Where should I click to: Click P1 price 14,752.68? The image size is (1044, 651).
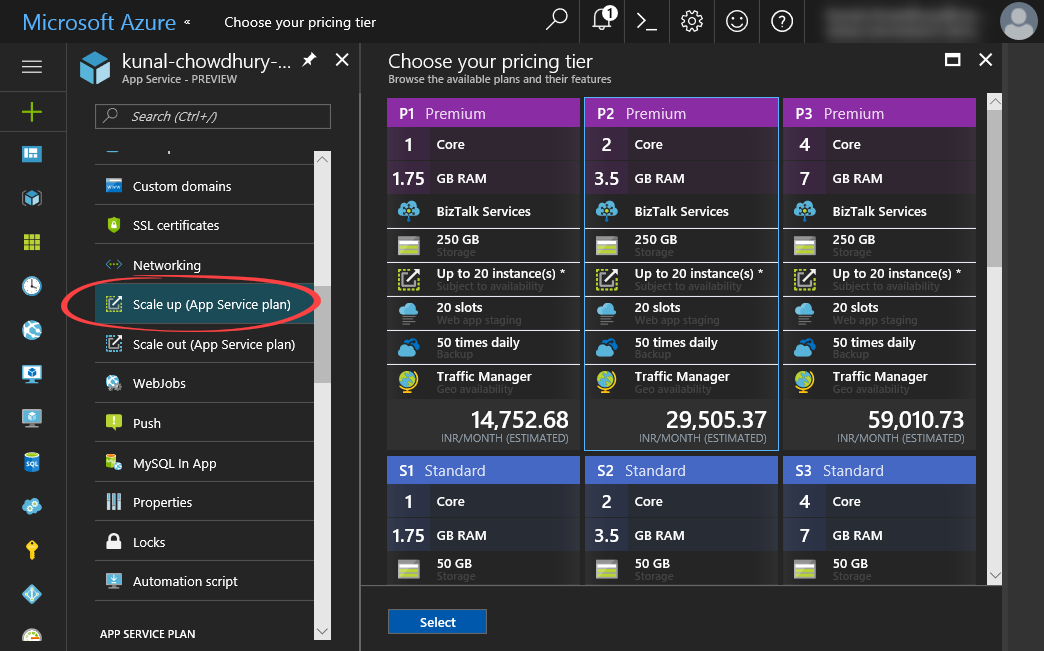pyautogui.click(x=519, y=419)
